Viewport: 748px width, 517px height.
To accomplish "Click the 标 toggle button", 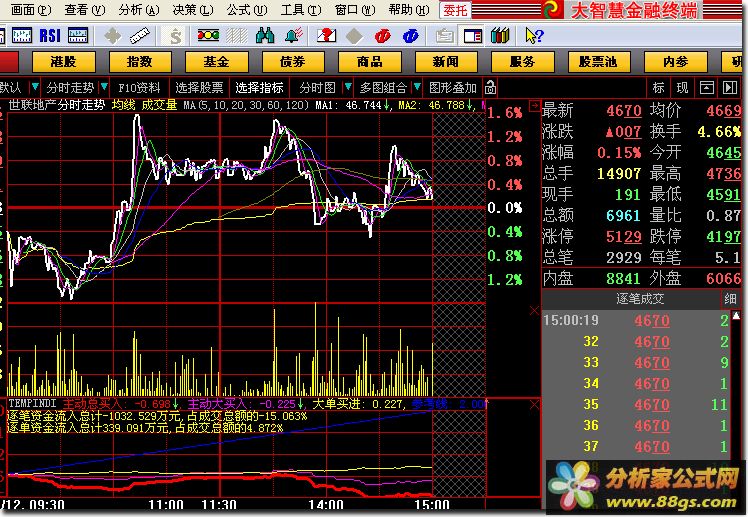I will (x=658, y=88).
